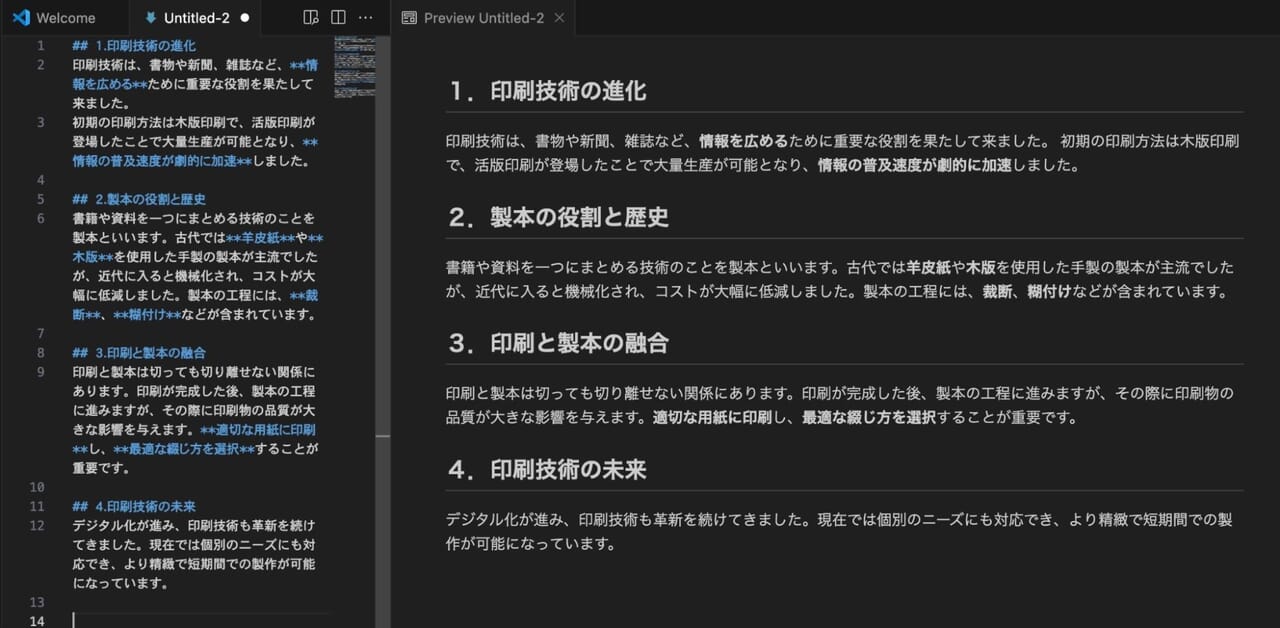Click bold word '羊皮紙' in the preview

928,267
